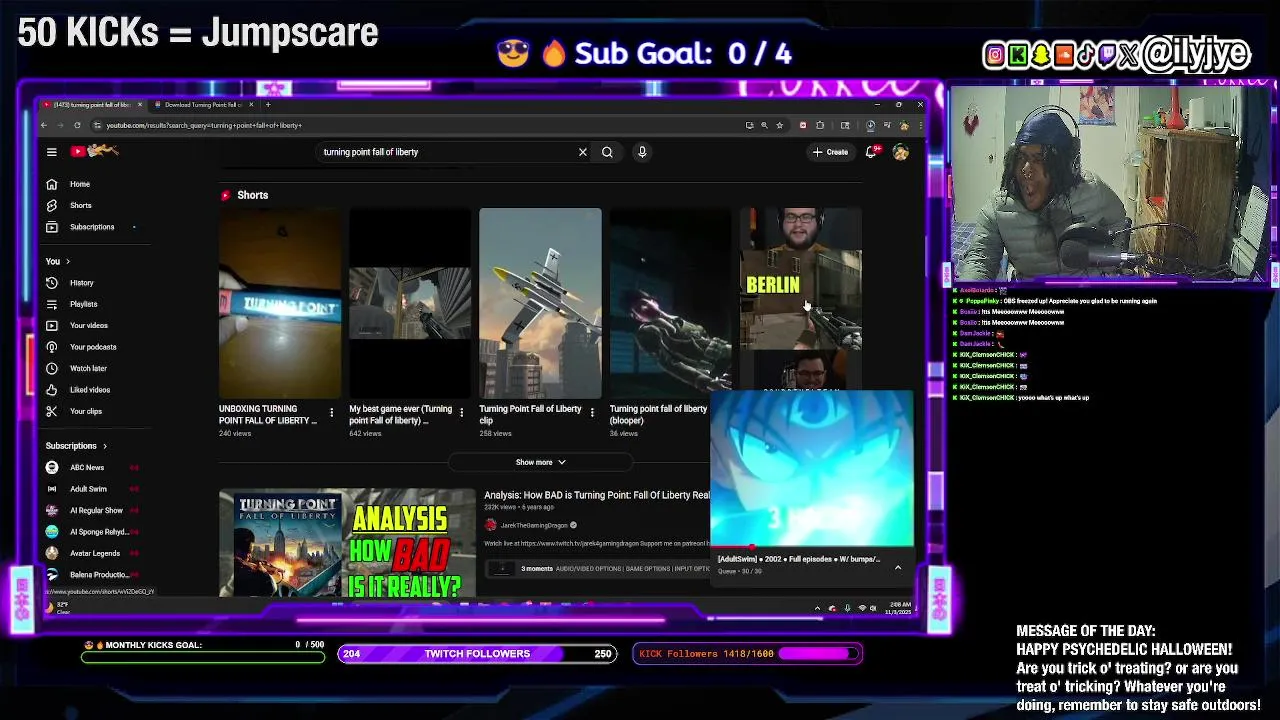1280x720 pixels.
Task: Click the miniplayer video frame
Action: tap(812, 468)
